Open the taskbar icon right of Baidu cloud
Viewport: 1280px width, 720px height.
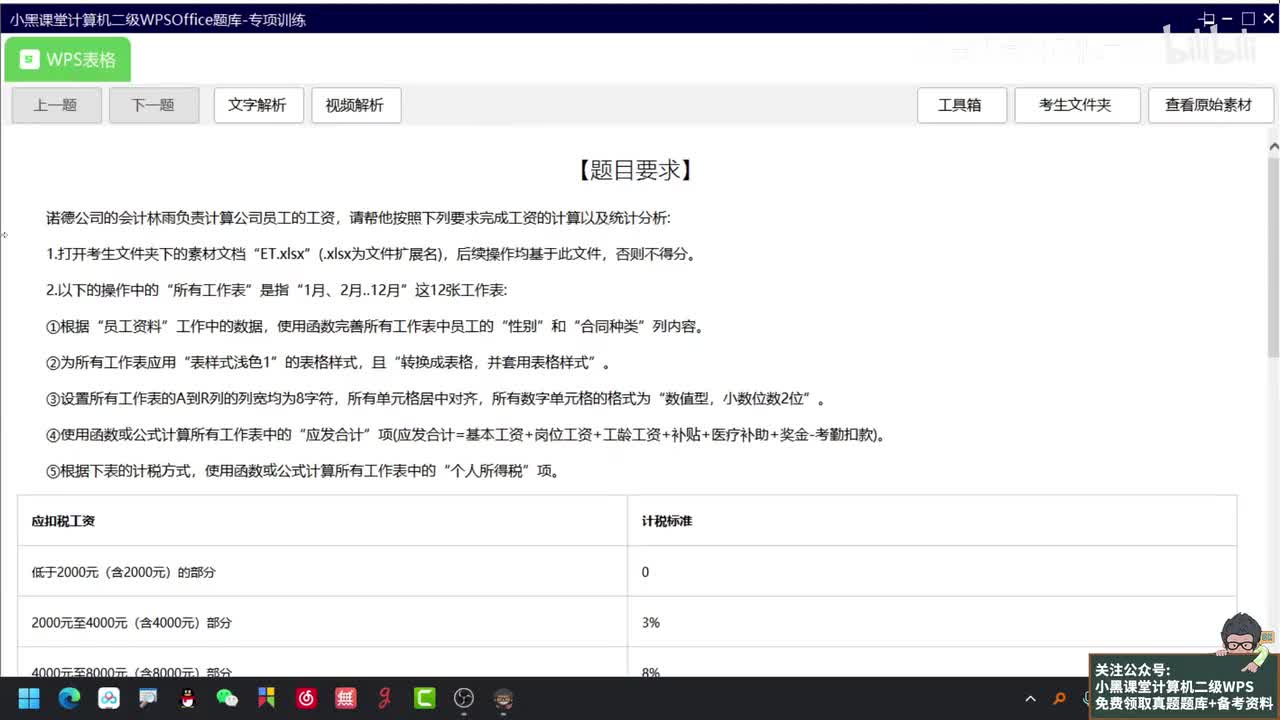[x=148, y=698]
